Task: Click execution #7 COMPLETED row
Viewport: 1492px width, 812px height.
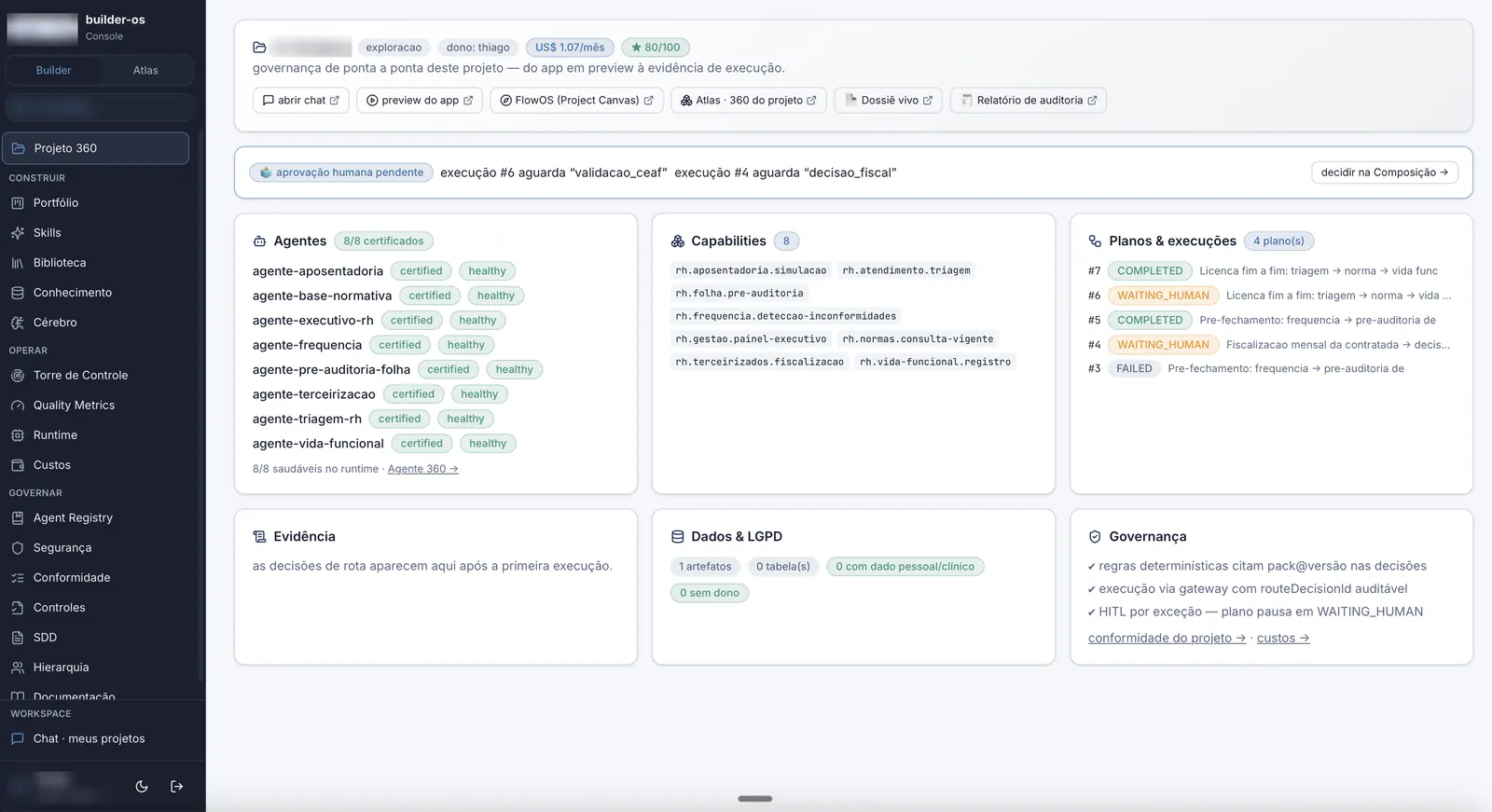Action: [1271, 270]
